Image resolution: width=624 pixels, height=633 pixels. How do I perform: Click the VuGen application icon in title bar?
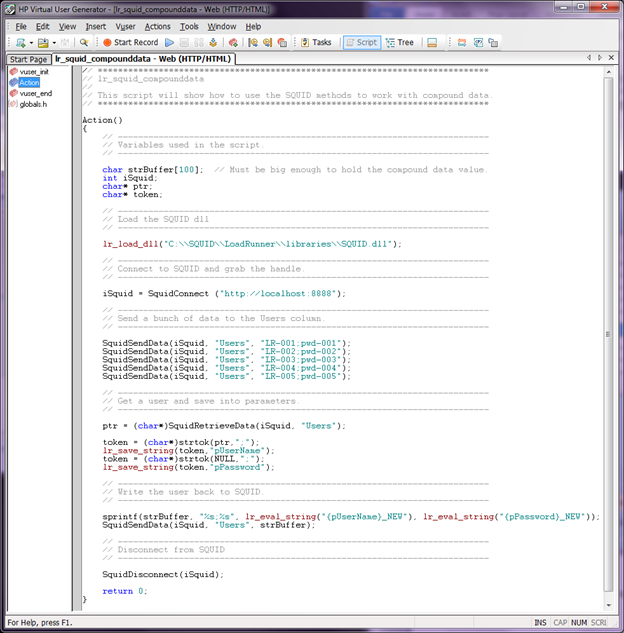click(x=10, y=9)
